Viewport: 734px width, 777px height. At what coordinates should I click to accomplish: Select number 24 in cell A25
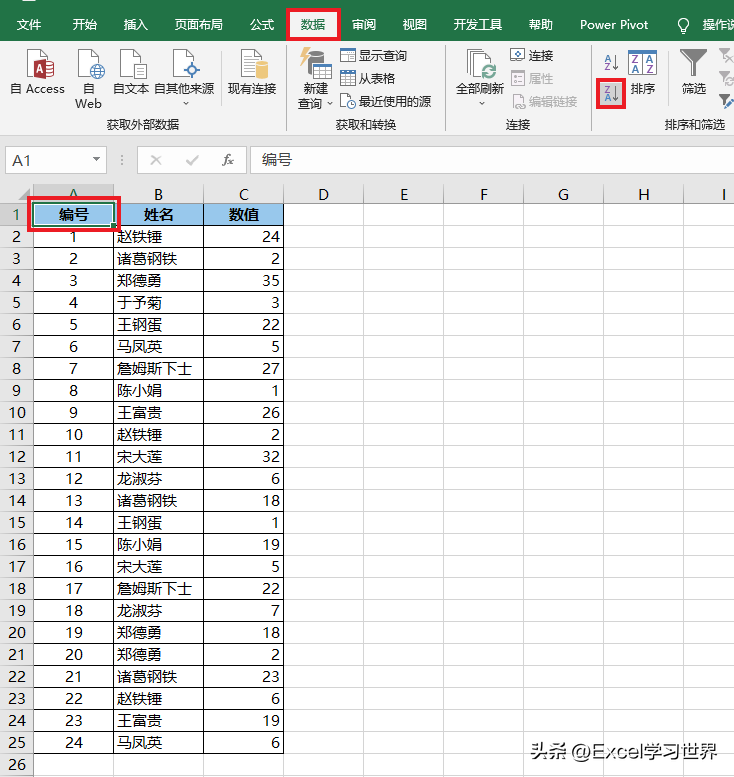(x=73, y=742)
